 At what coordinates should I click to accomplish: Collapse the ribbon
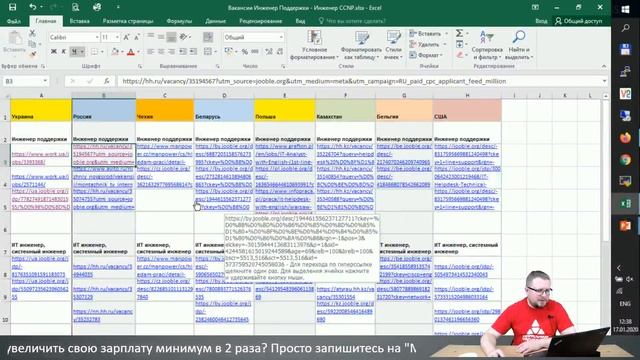tap(604, 66)
